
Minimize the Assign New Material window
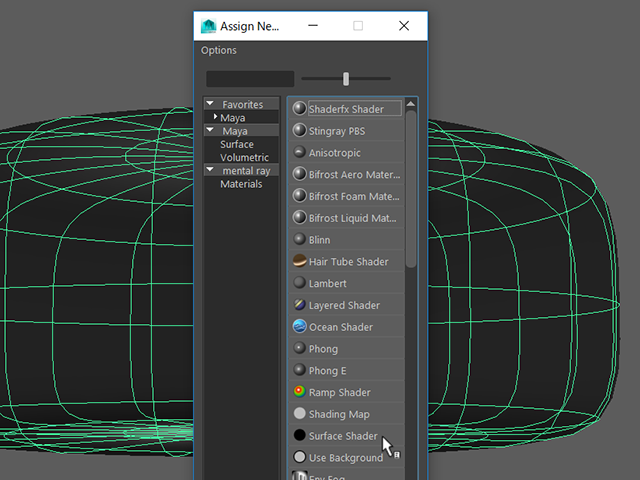[313, 26]
